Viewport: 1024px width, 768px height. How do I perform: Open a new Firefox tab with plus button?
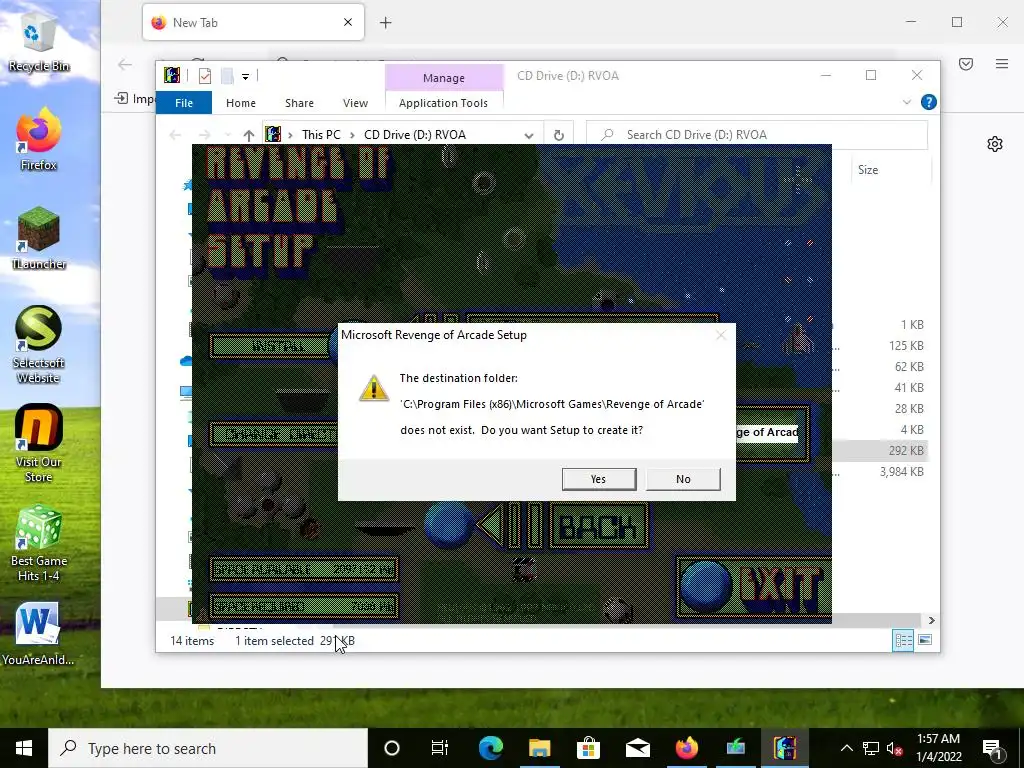pos(385,23)
